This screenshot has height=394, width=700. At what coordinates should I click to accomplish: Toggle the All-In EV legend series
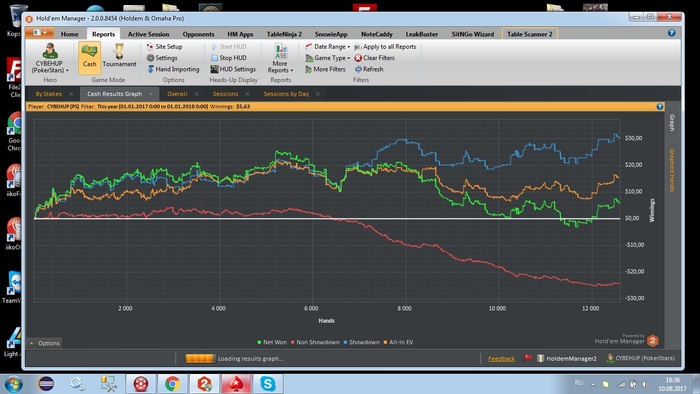398,342
